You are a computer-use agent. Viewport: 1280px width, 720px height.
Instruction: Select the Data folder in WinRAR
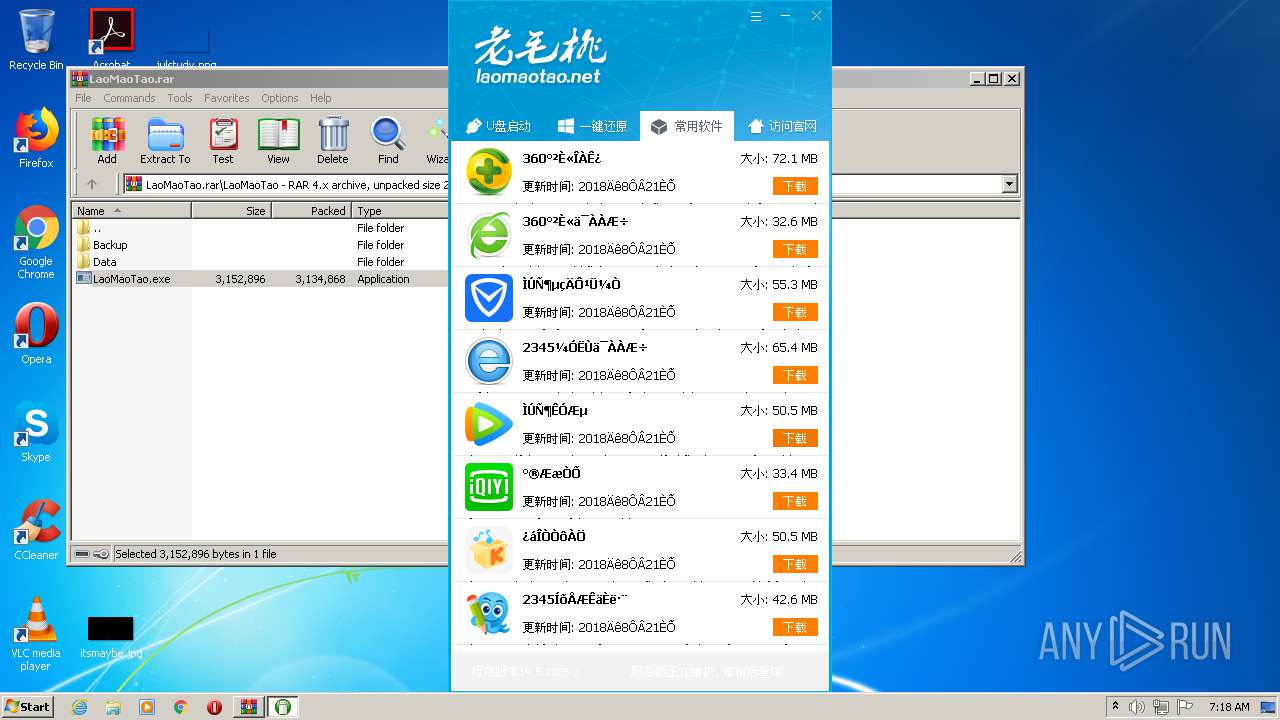click(x=104, y=262)
